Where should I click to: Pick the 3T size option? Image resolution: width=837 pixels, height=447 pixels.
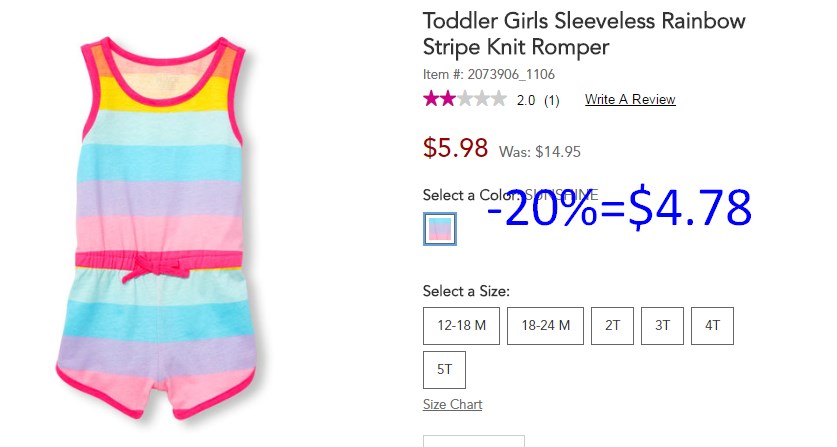[662, 326]
